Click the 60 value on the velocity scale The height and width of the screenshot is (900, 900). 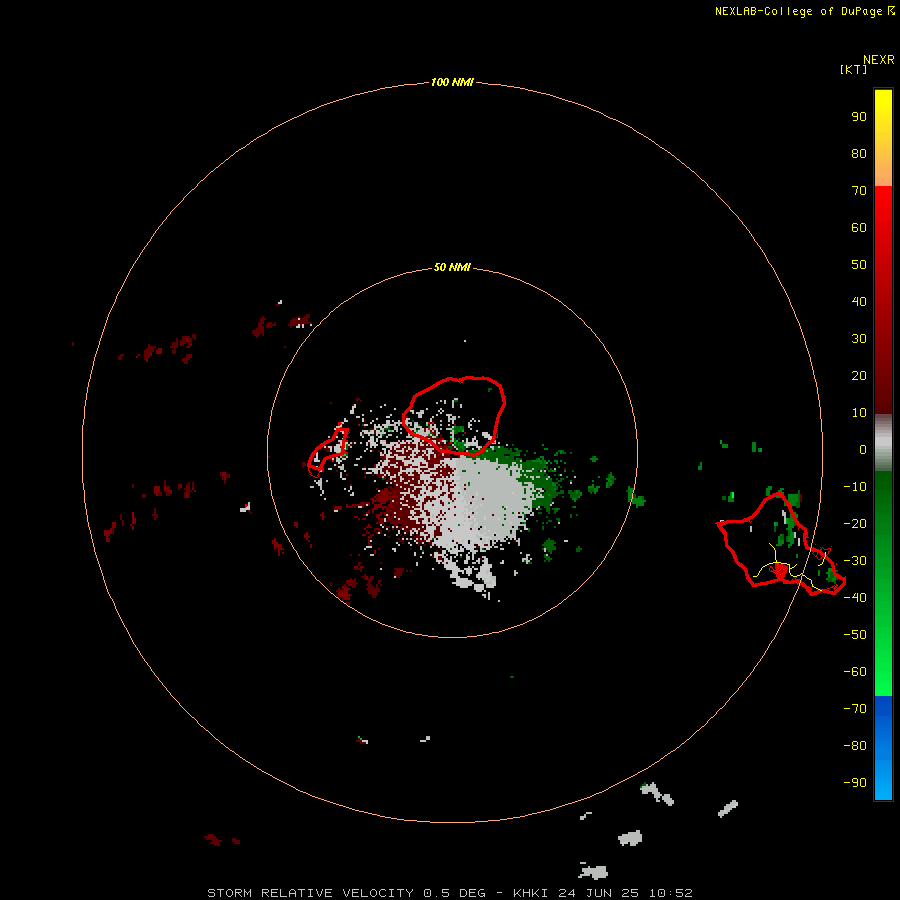859,227
